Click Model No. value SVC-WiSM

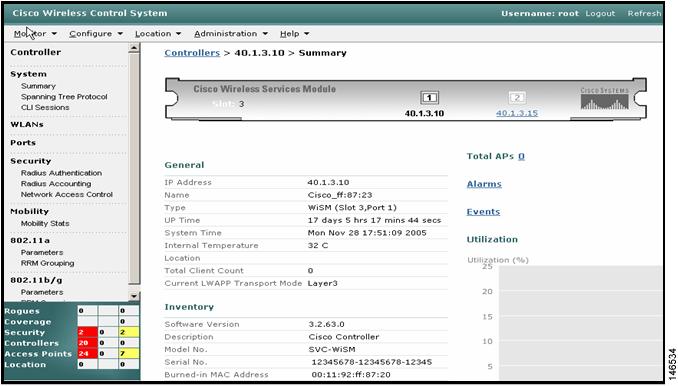pos(332,349)
